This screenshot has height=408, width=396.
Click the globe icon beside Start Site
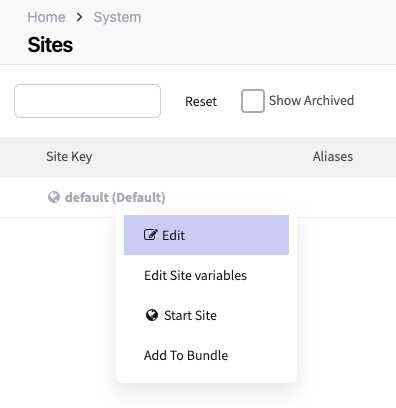click(152, 315)
